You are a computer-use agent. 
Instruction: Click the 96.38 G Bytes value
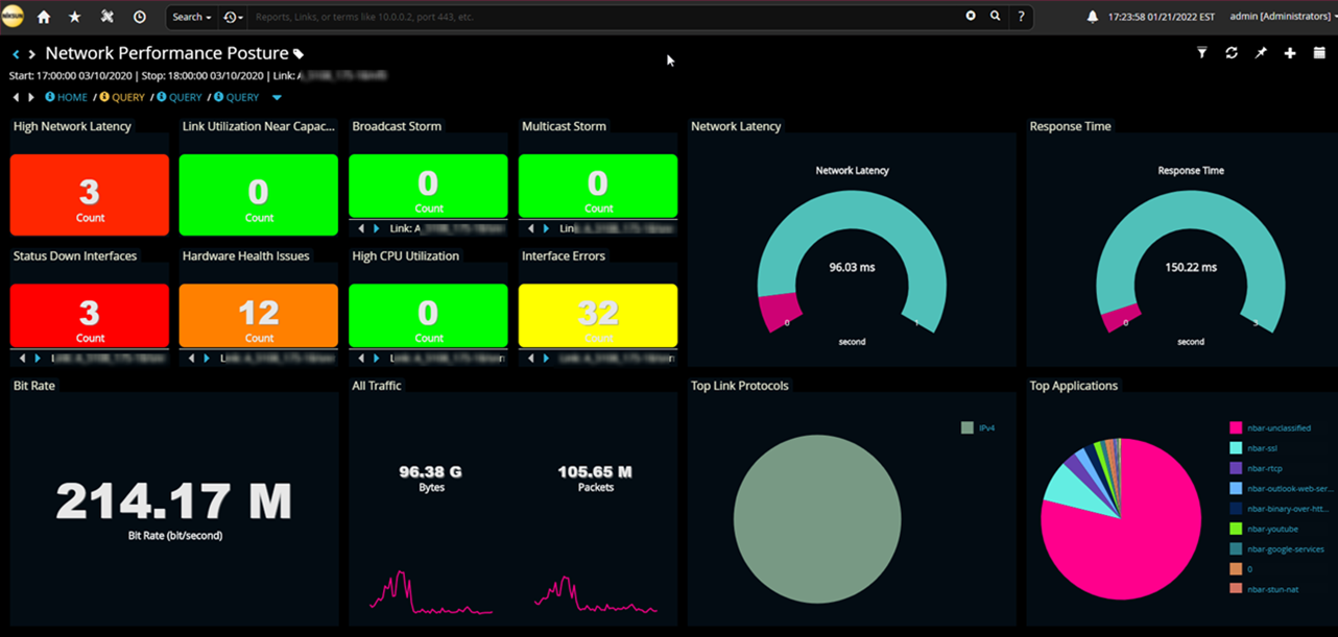pyautogui.click(x=431, y=472)
